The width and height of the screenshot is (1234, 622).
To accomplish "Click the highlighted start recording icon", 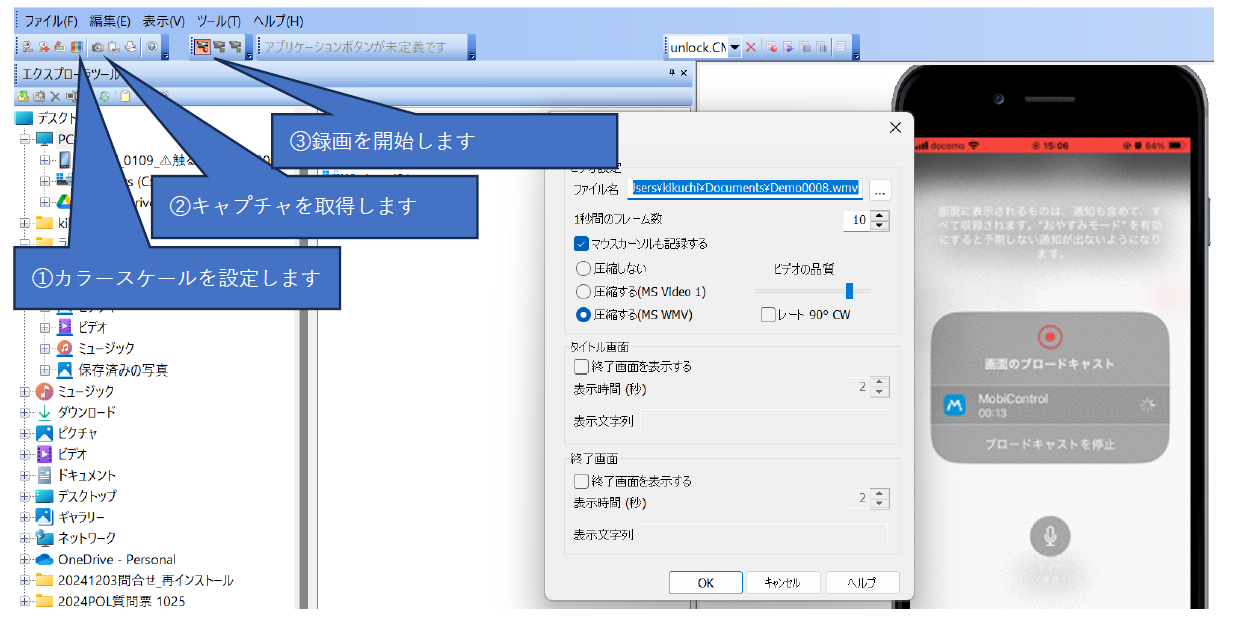I will [203, 47].
